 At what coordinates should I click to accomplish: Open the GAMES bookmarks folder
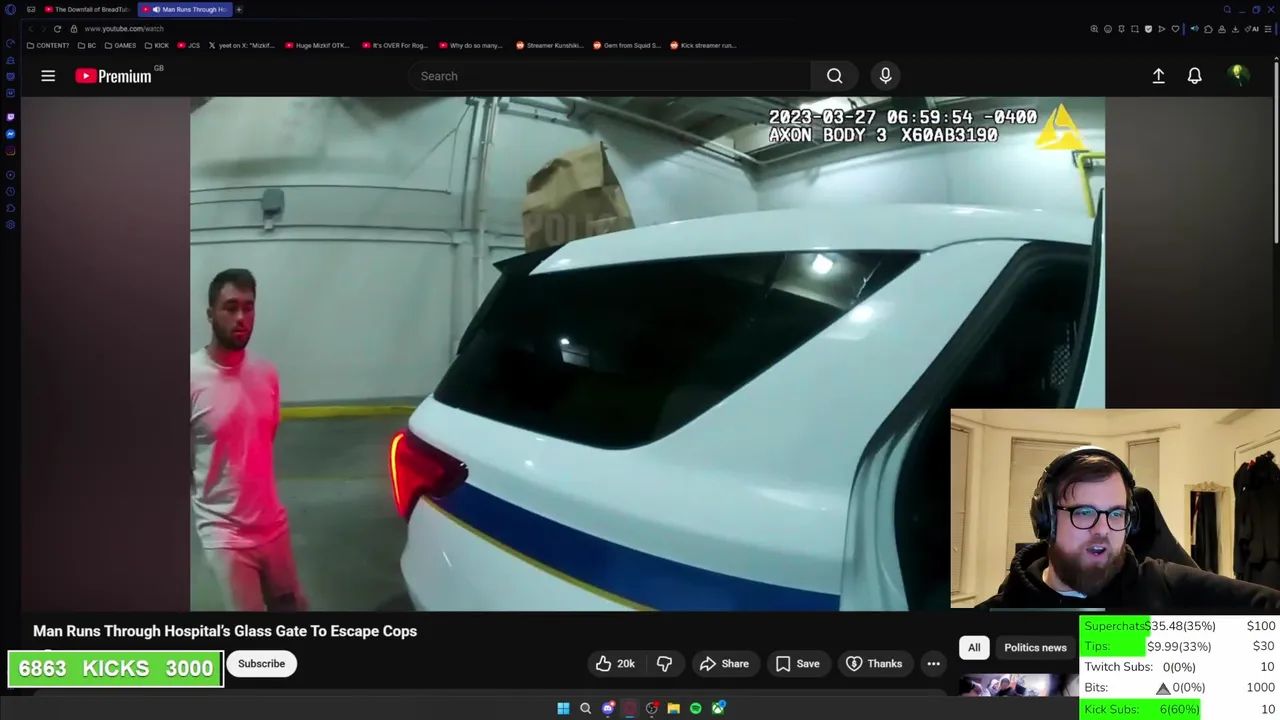(x=120, y=45)
